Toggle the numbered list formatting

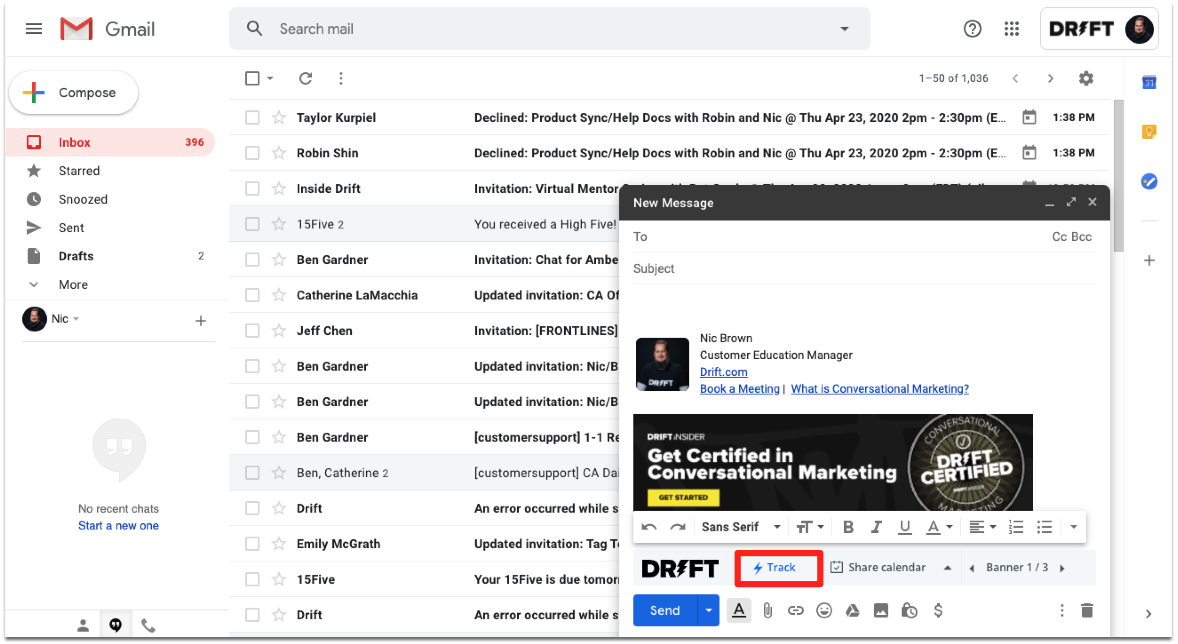tap(1016, 528)
